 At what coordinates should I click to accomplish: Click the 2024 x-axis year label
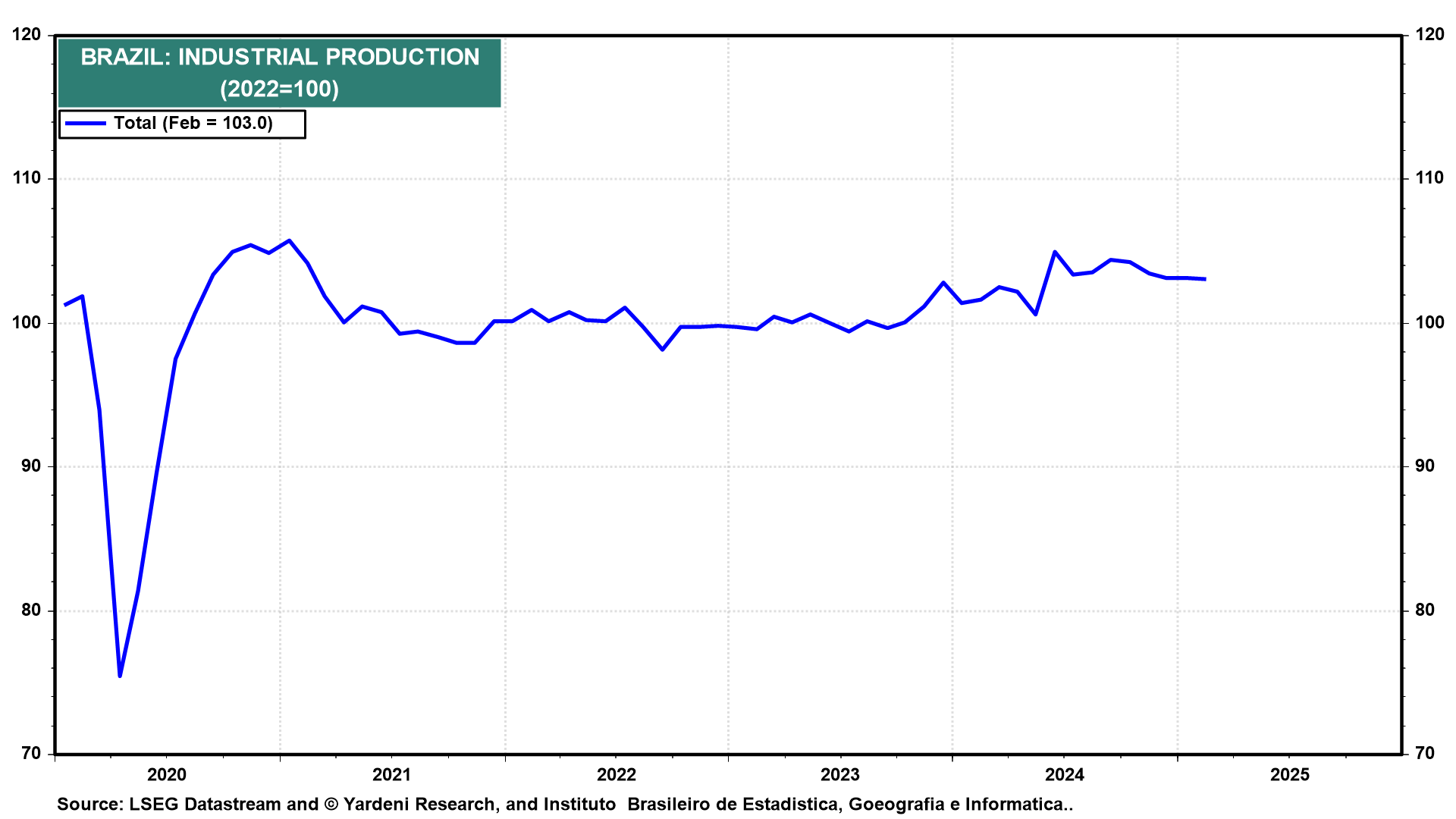click(x=1064, y=774)
